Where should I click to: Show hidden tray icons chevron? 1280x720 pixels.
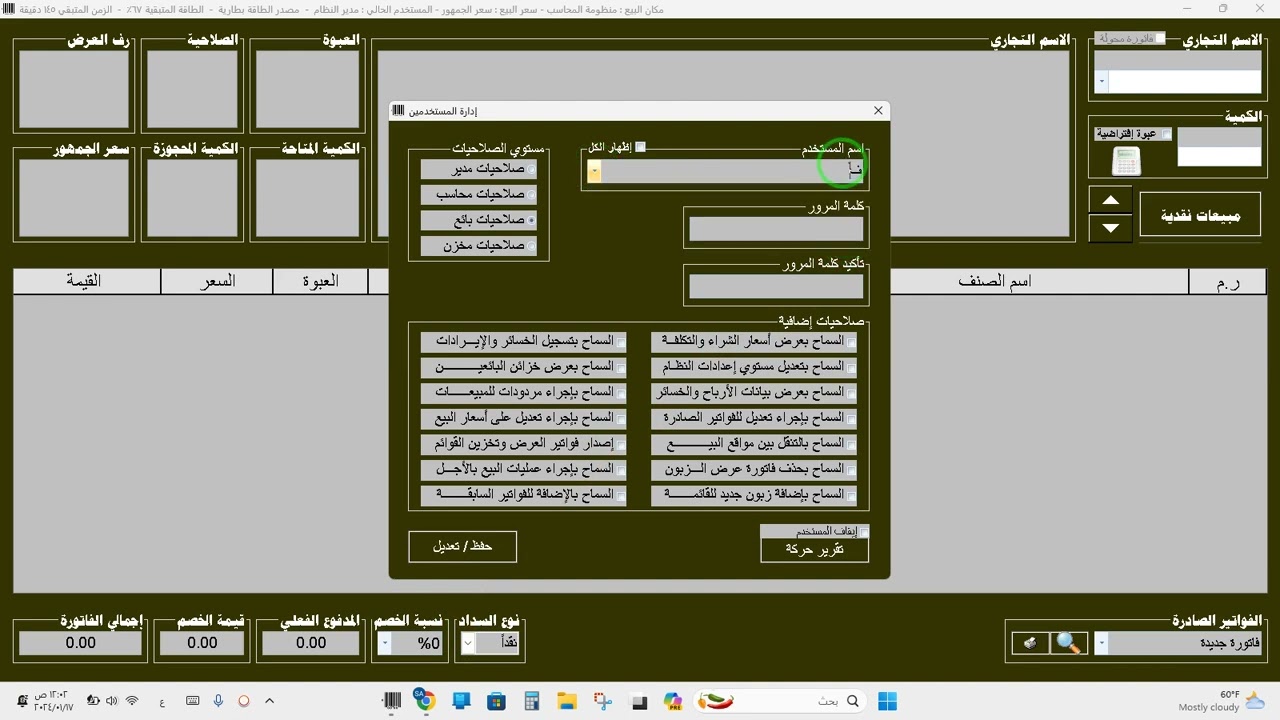pos(269,701)
